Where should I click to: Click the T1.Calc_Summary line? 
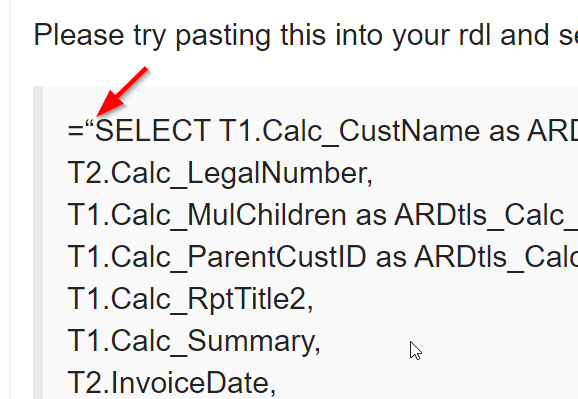tap(194, 341)
